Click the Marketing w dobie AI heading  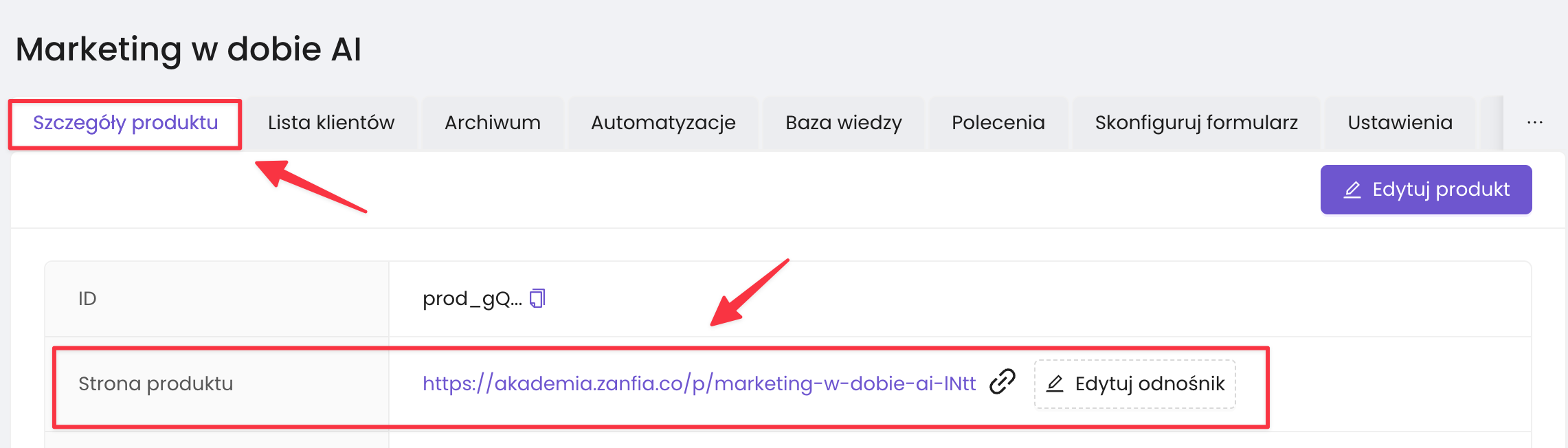pyautogui.click(x=188, y=49)
